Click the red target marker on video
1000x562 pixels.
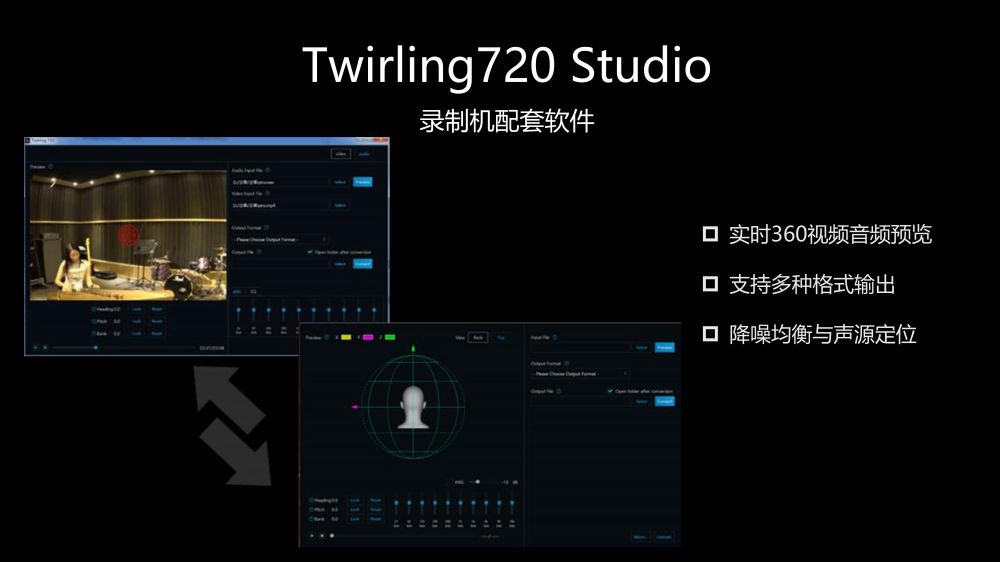tap(128, 234)
